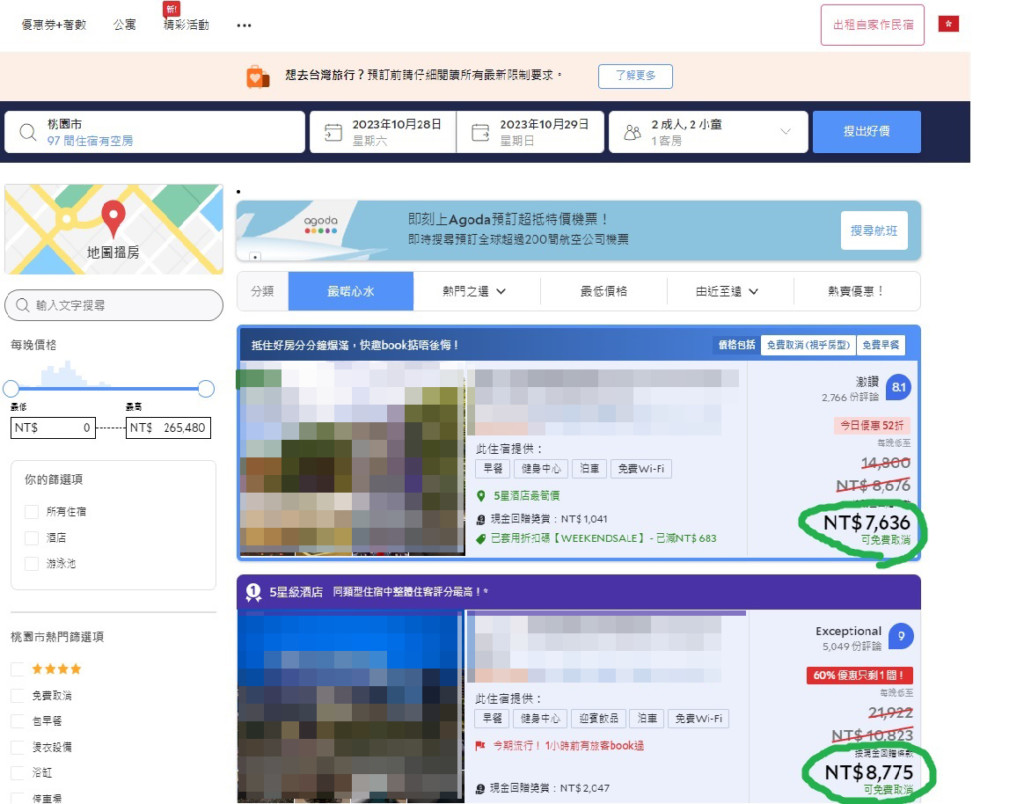This screenshot has height=804, width=1024.
Task: Click the 輸入文字搜尋 text search field
Action: [114, 305]
